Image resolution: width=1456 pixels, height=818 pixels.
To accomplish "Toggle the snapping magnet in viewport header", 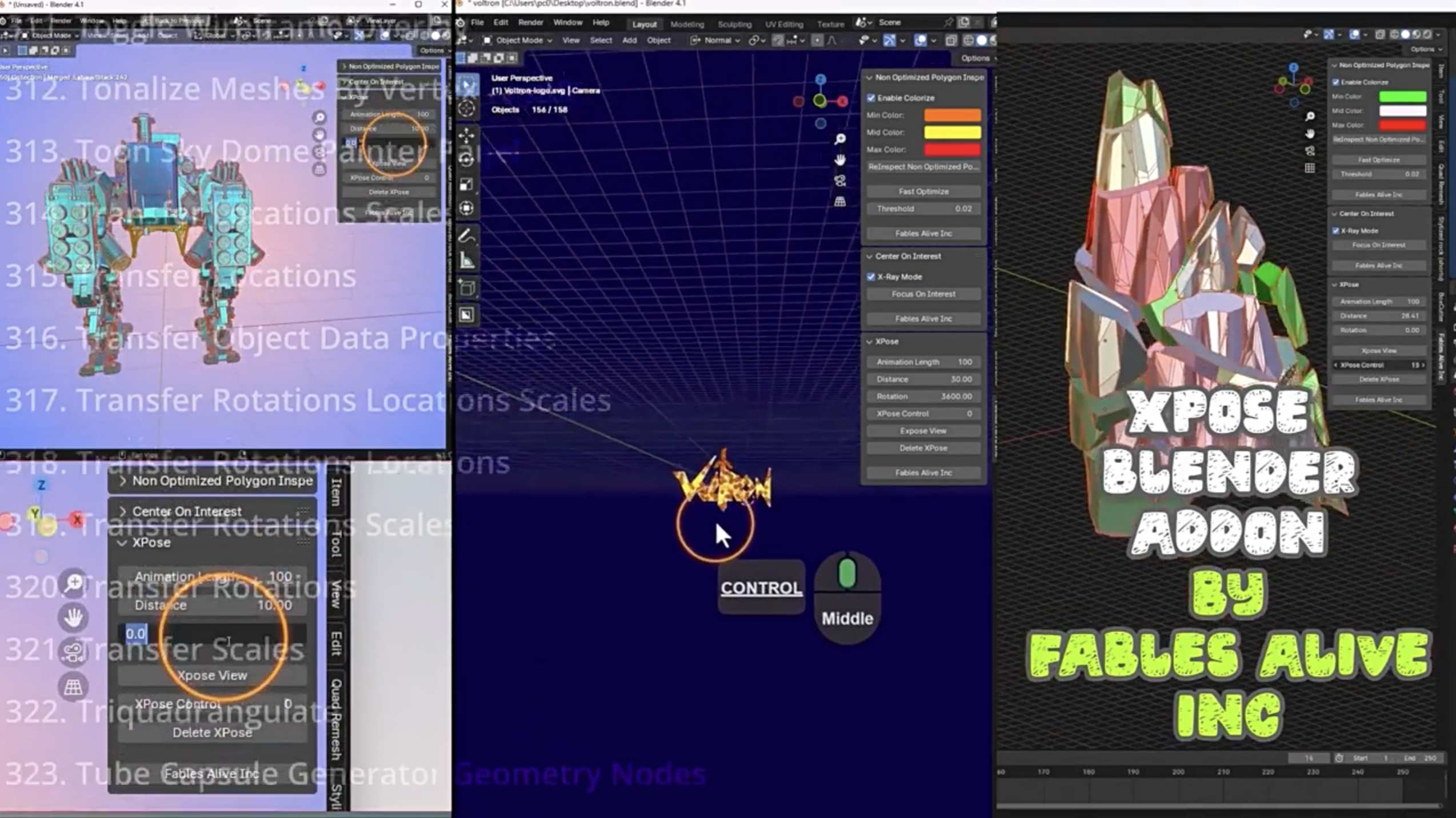I will click(778, 41).
